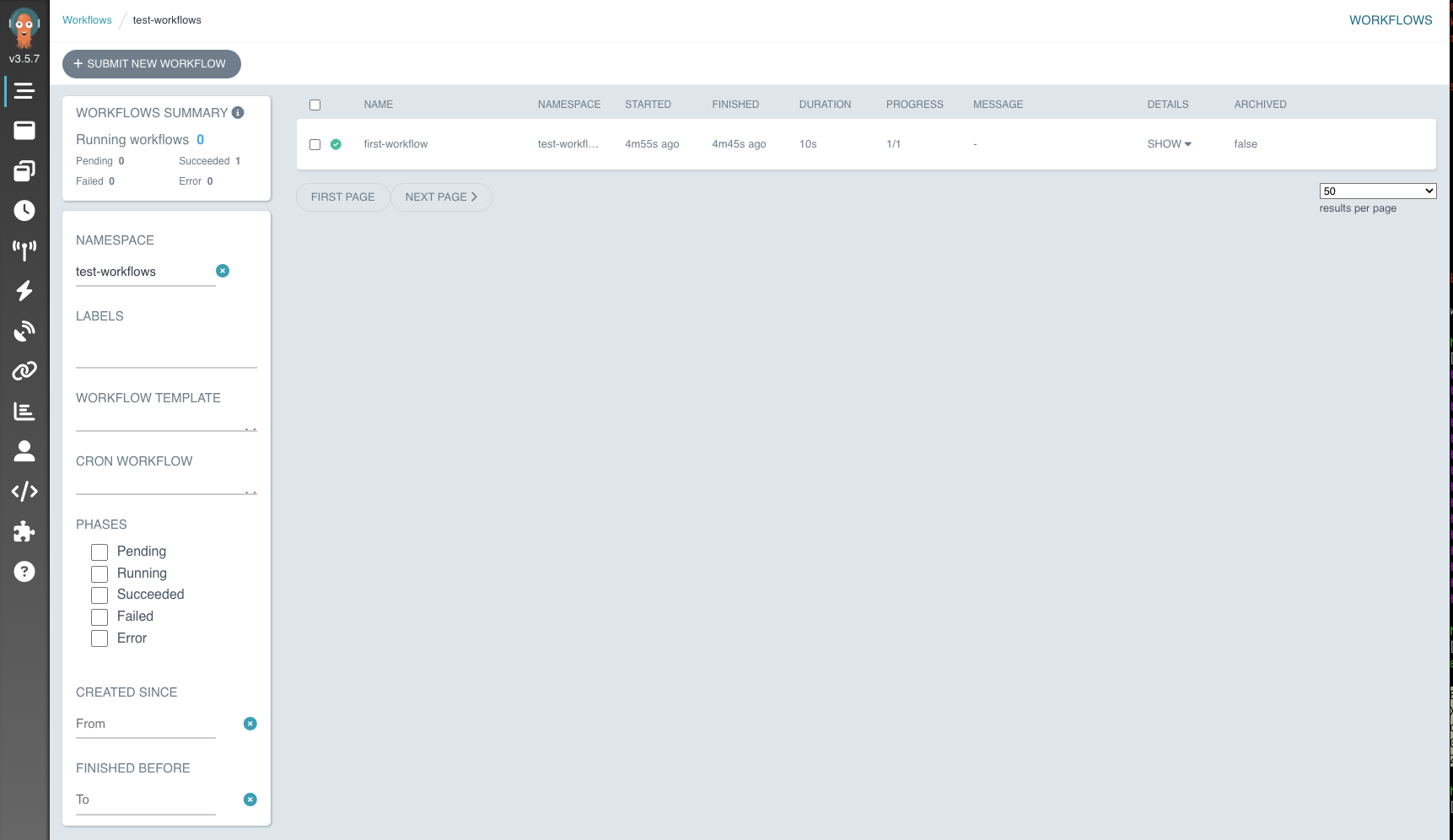Expand SHOW details for first-workflow
Screen dimensions: 1453x840
click(1169, 144)
